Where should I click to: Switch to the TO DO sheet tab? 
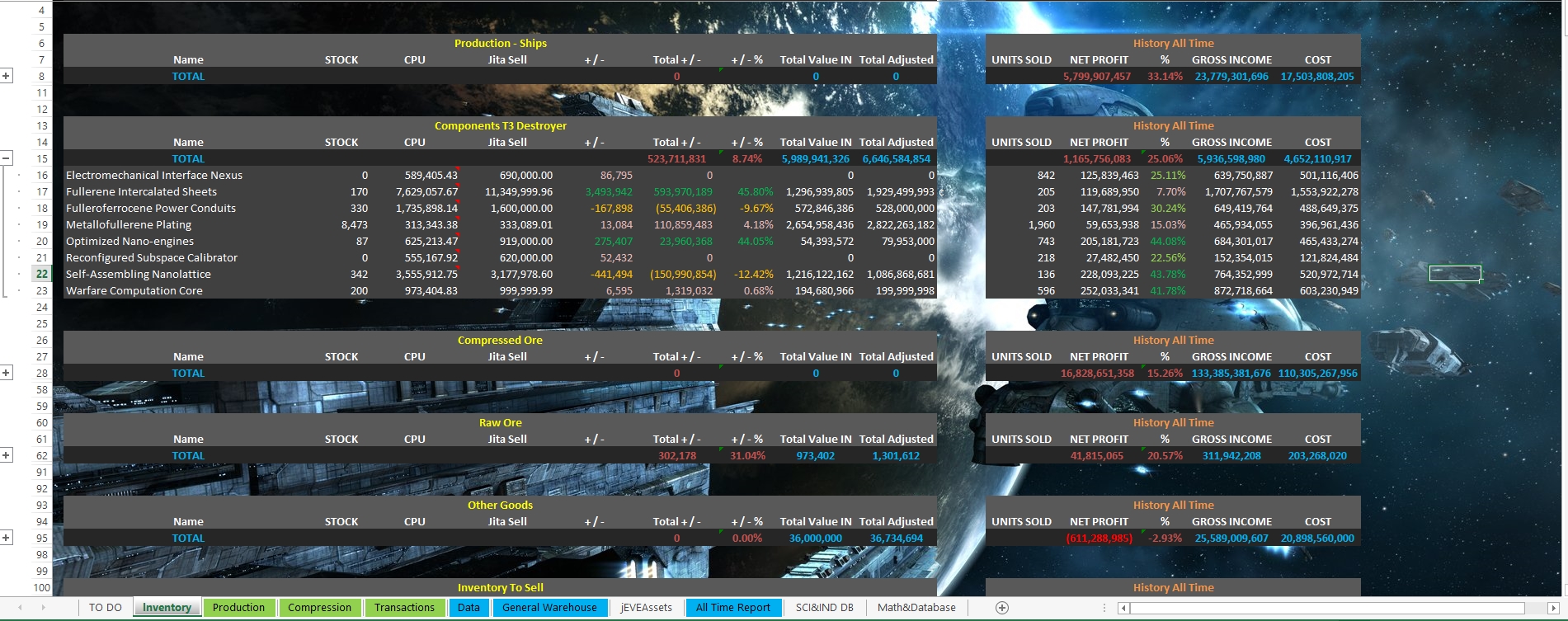pyautogui.click(x=106, y=608)
